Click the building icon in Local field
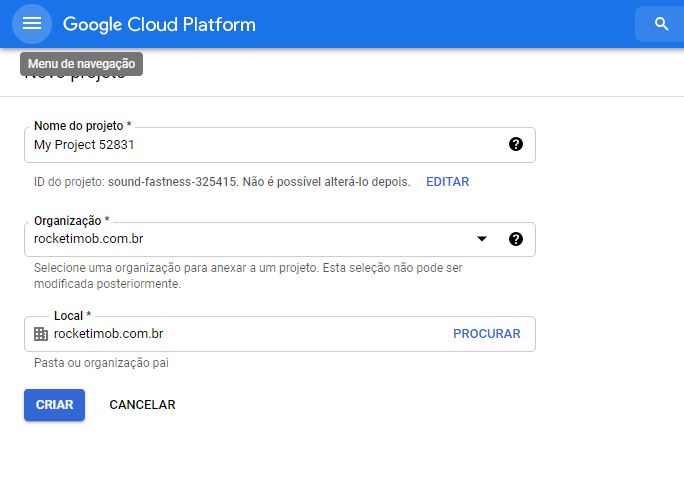 (x=41, y=334)
